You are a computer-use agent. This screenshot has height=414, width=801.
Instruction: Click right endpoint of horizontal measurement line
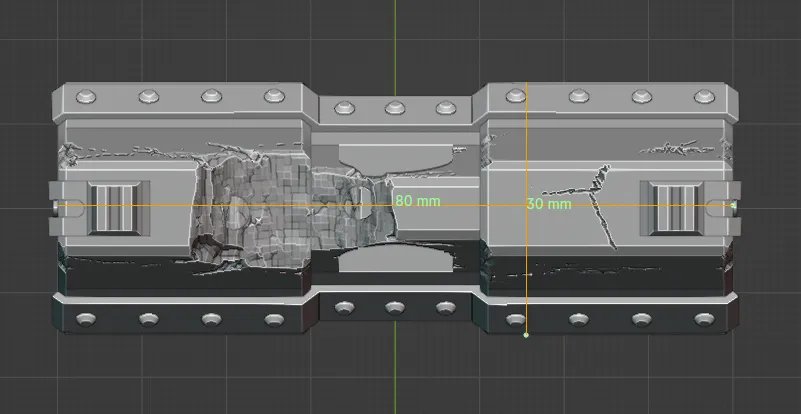(734, 205)
